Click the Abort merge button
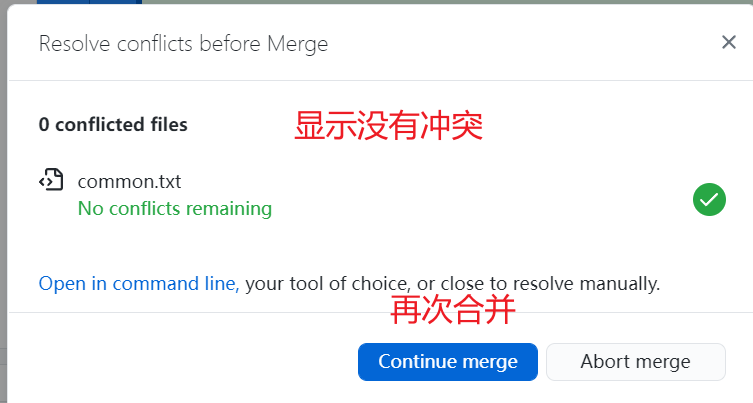This screenshot has width=753, height=403. [635, 361]
